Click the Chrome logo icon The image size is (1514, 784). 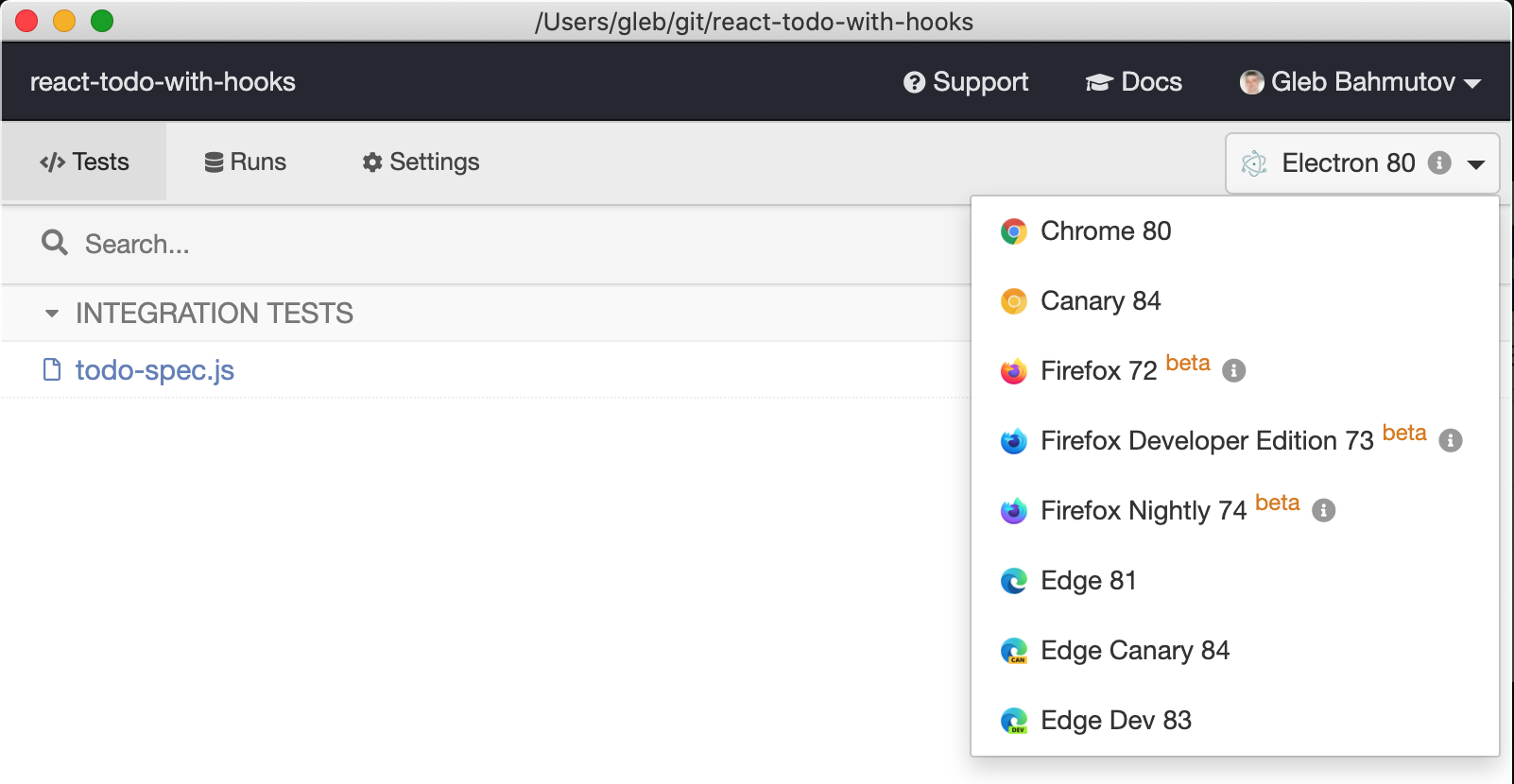tap(1014, 231)
